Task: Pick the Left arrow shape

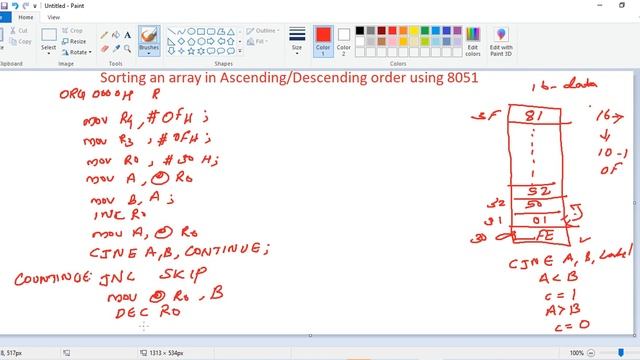Action: (221, 42)
